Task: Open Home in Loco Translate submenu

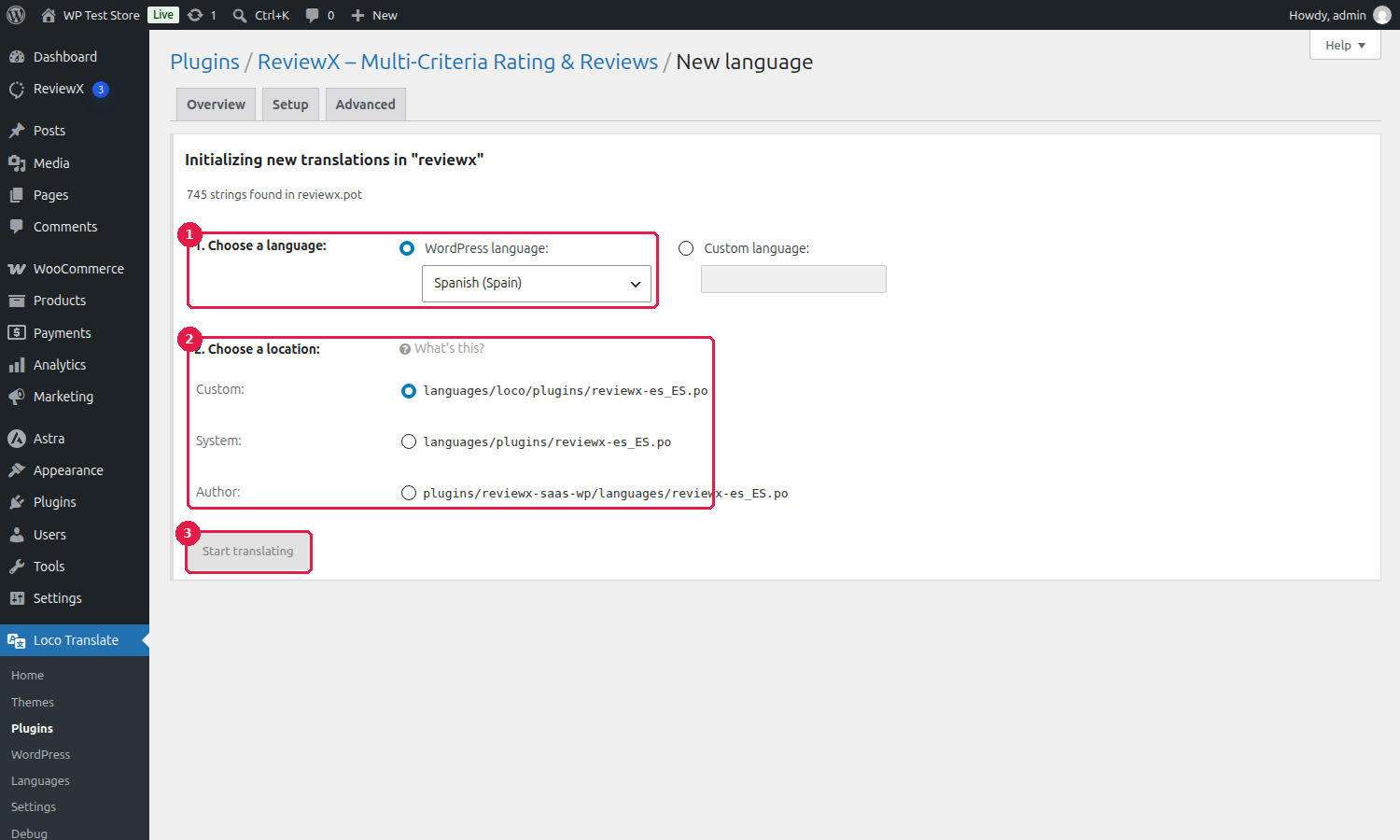Action: (x=28, y=675)
